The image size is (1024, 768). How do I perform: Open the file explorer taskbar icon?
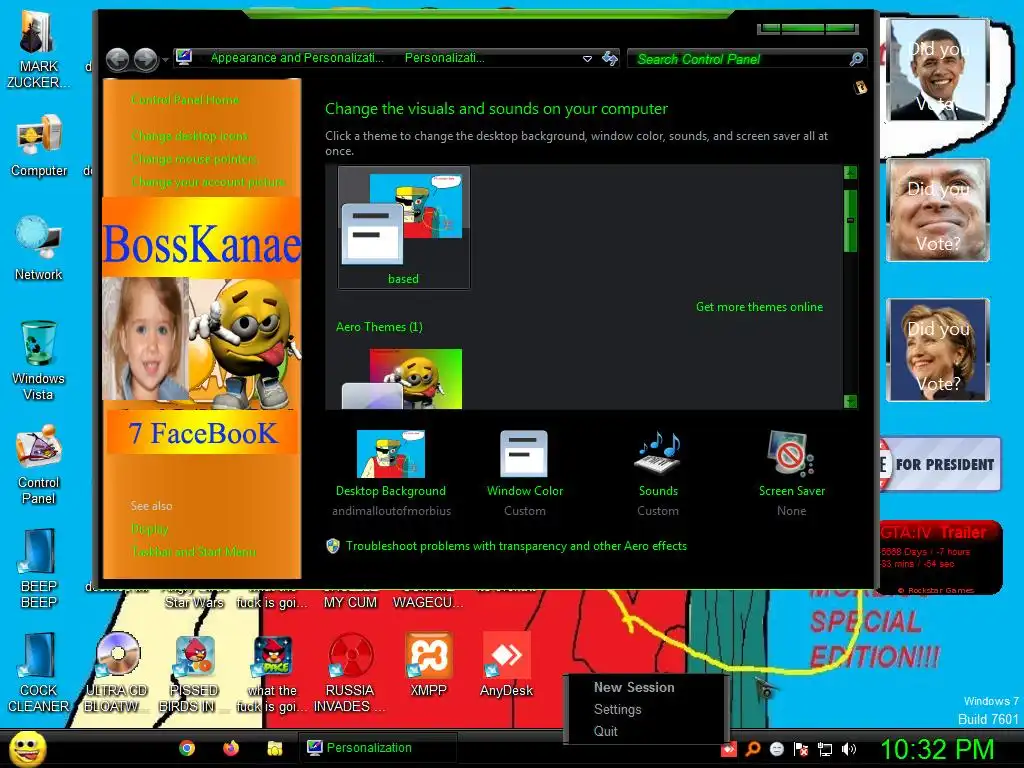[274, 748]
